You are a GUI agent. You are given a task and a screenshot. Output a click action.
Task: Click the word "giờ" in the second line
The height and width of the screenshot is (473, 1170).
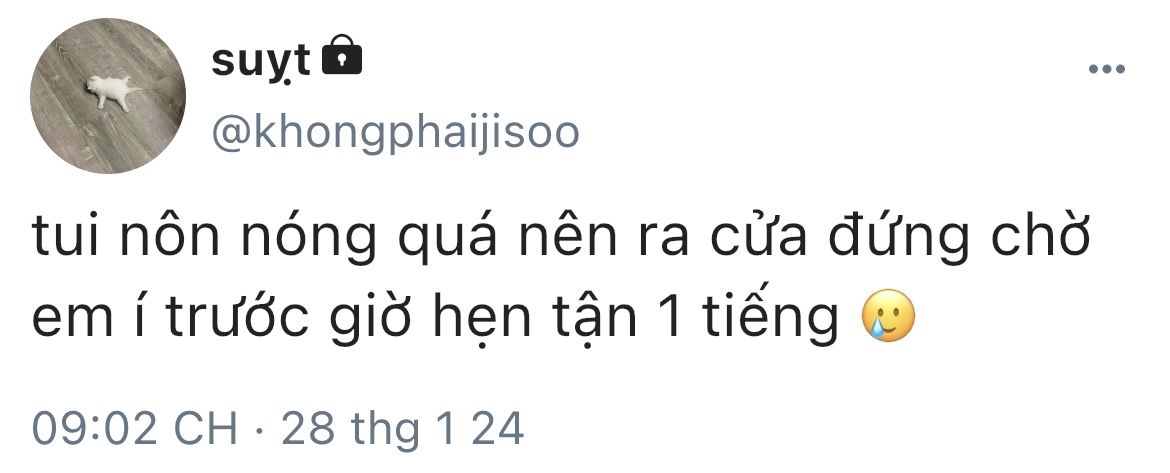pos(375,321)
